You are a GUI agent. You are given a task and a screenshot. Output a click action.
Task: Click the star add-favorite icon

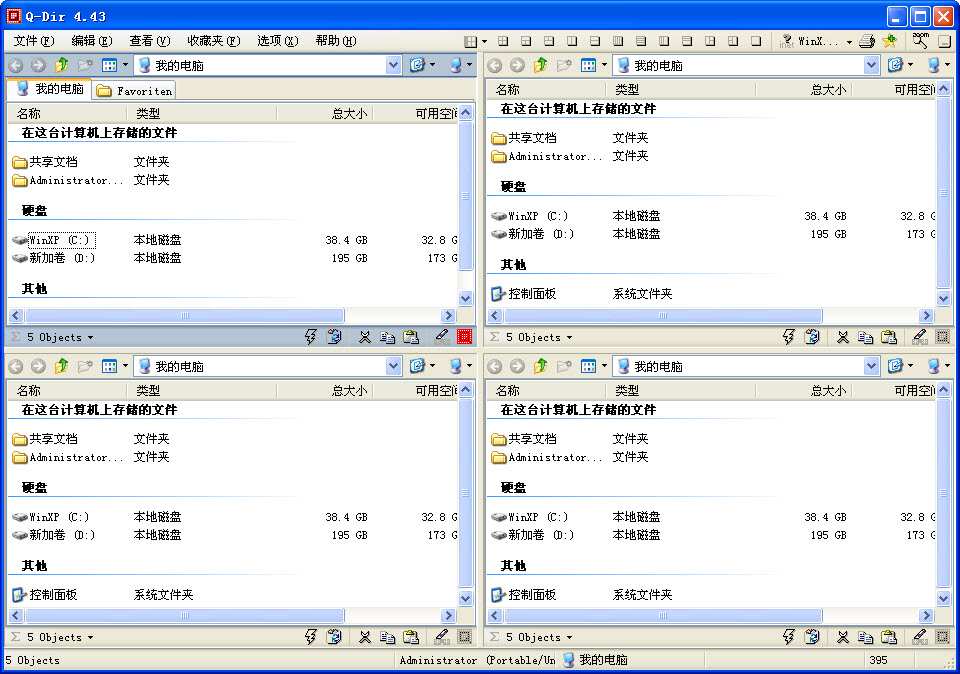pyautogui.click(x=890, y=41)
